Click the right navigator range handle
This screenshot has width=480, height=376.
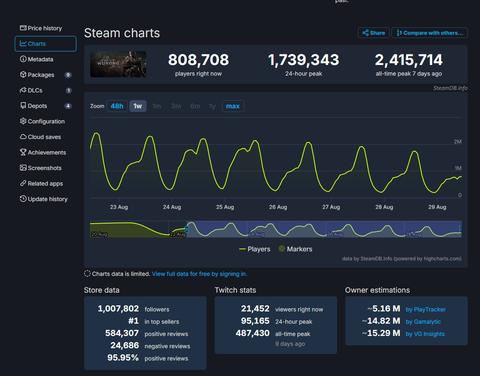[x=461, y=229]
